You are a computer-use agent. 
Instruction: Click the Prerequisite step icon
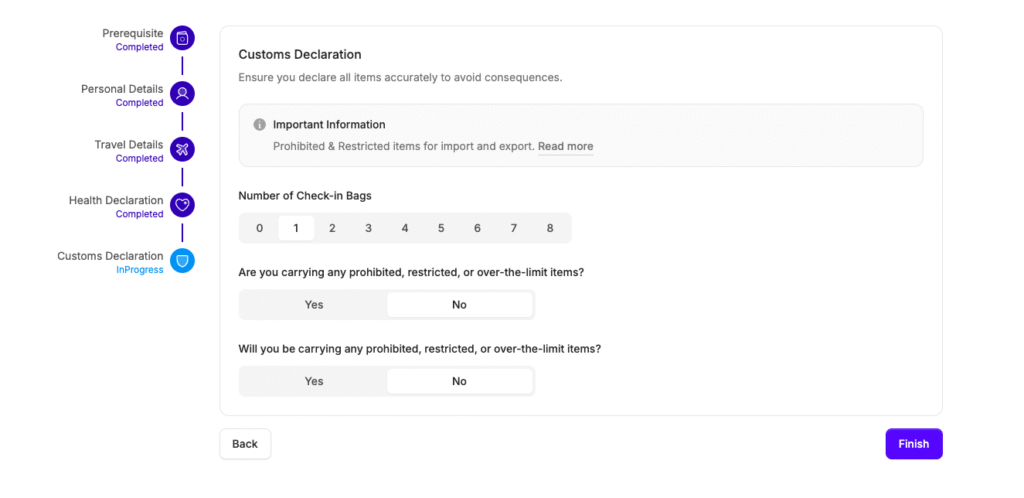[182, 39]
